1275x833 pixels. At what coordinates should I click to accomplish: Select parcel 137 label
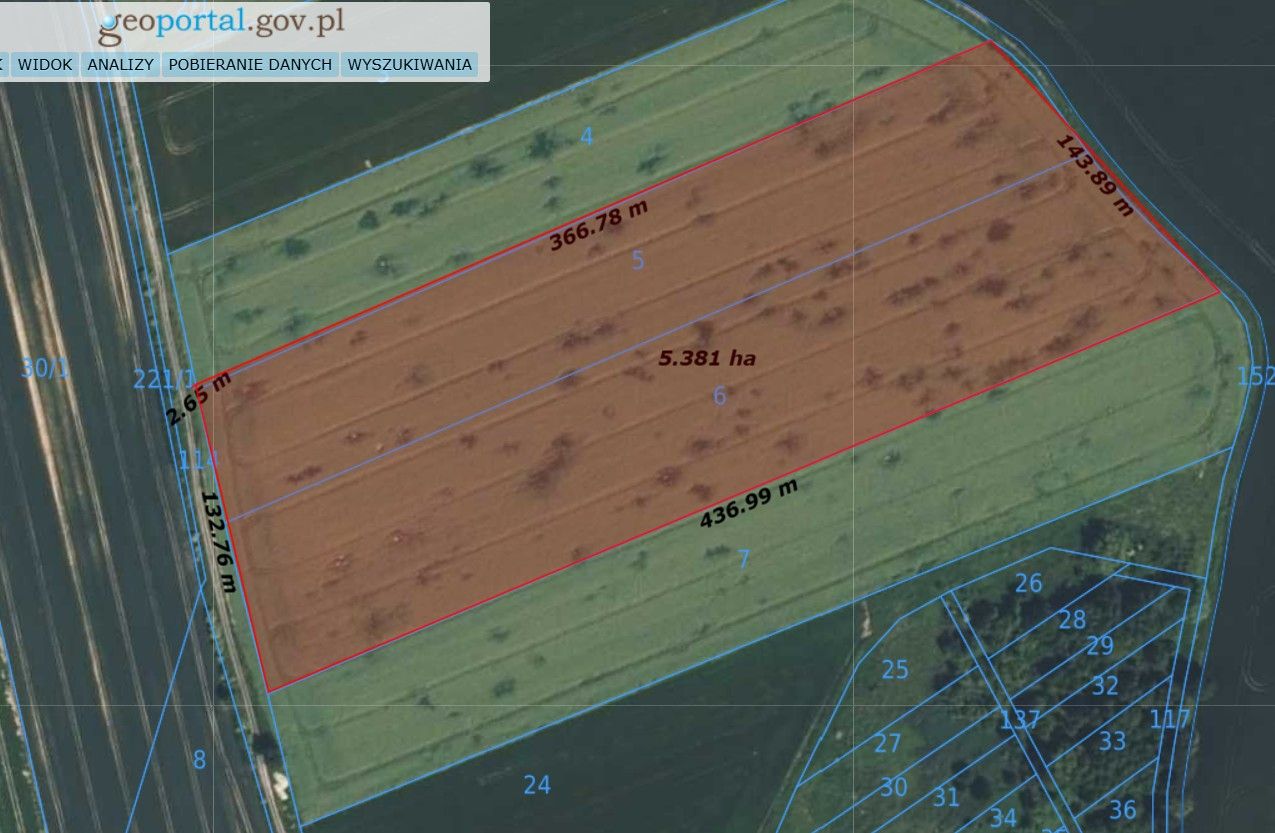pyautogui.click(x=1020, y=720)
